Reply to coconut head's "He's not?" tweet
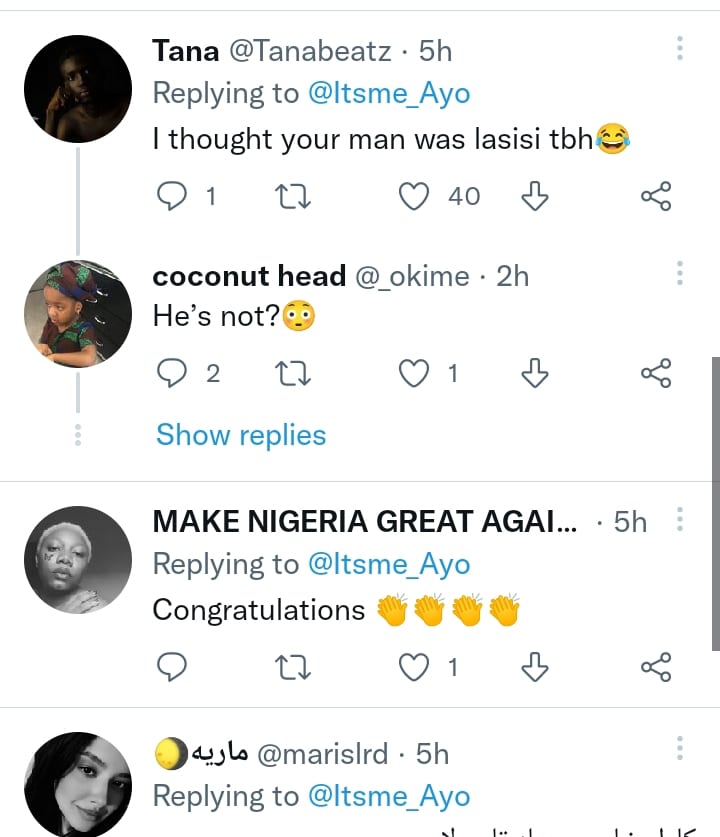 174,374
